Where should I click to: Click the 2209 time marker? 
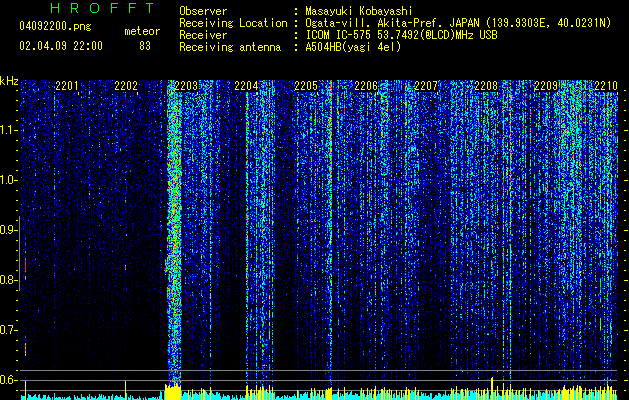click(546, 86)
